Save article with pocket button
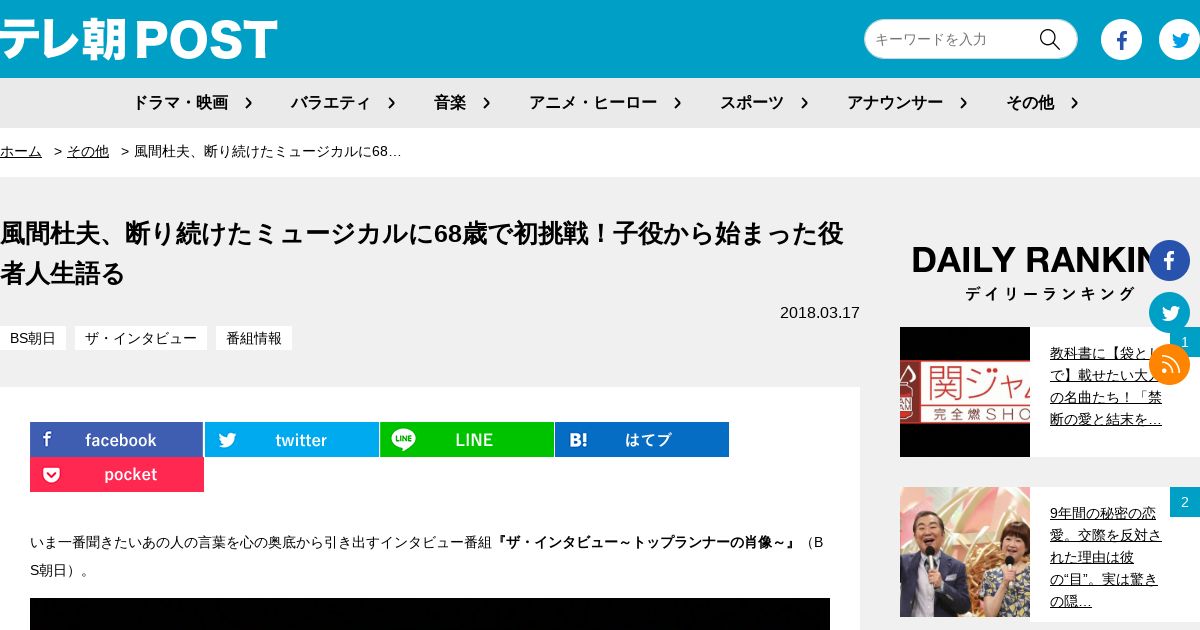This screenshot has height=630, width=1200. pyautogui.click(x=117, y=474)
